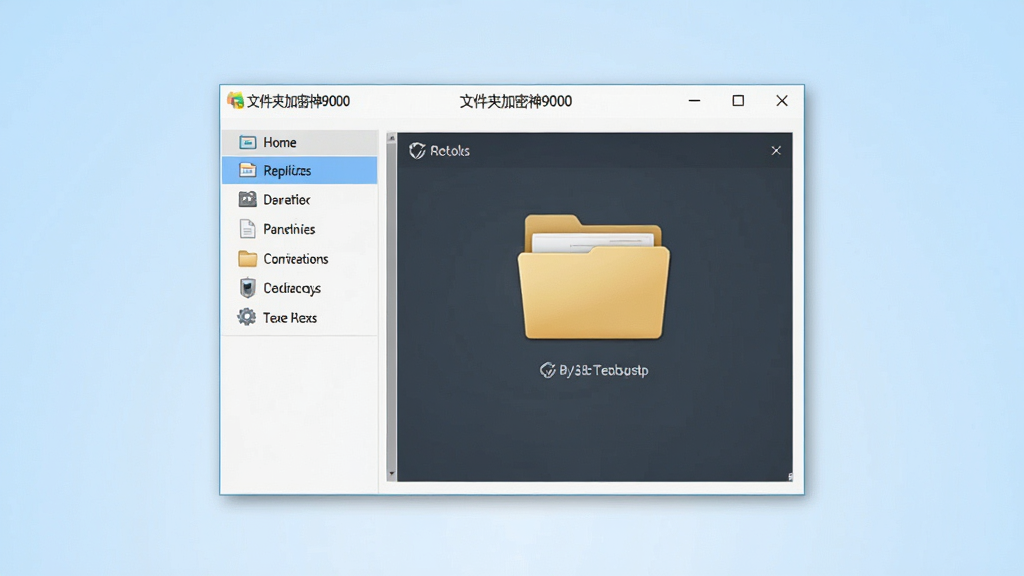Close the dark Retoks panel
1024x576 pixels.
click(776, 151)
